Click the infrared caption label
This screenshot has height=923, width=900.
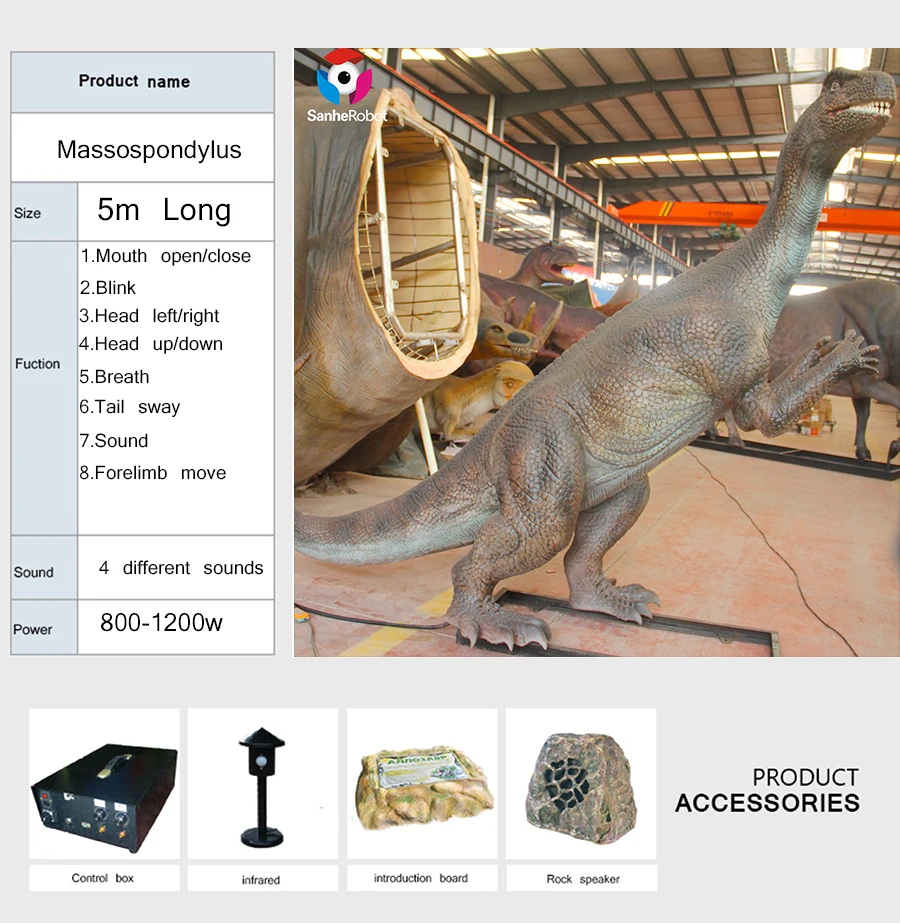tap(261, 880)
